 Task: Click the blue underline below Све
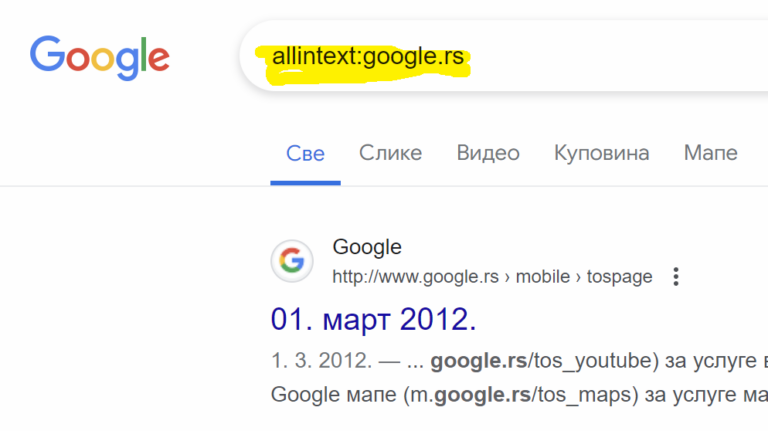305,183
